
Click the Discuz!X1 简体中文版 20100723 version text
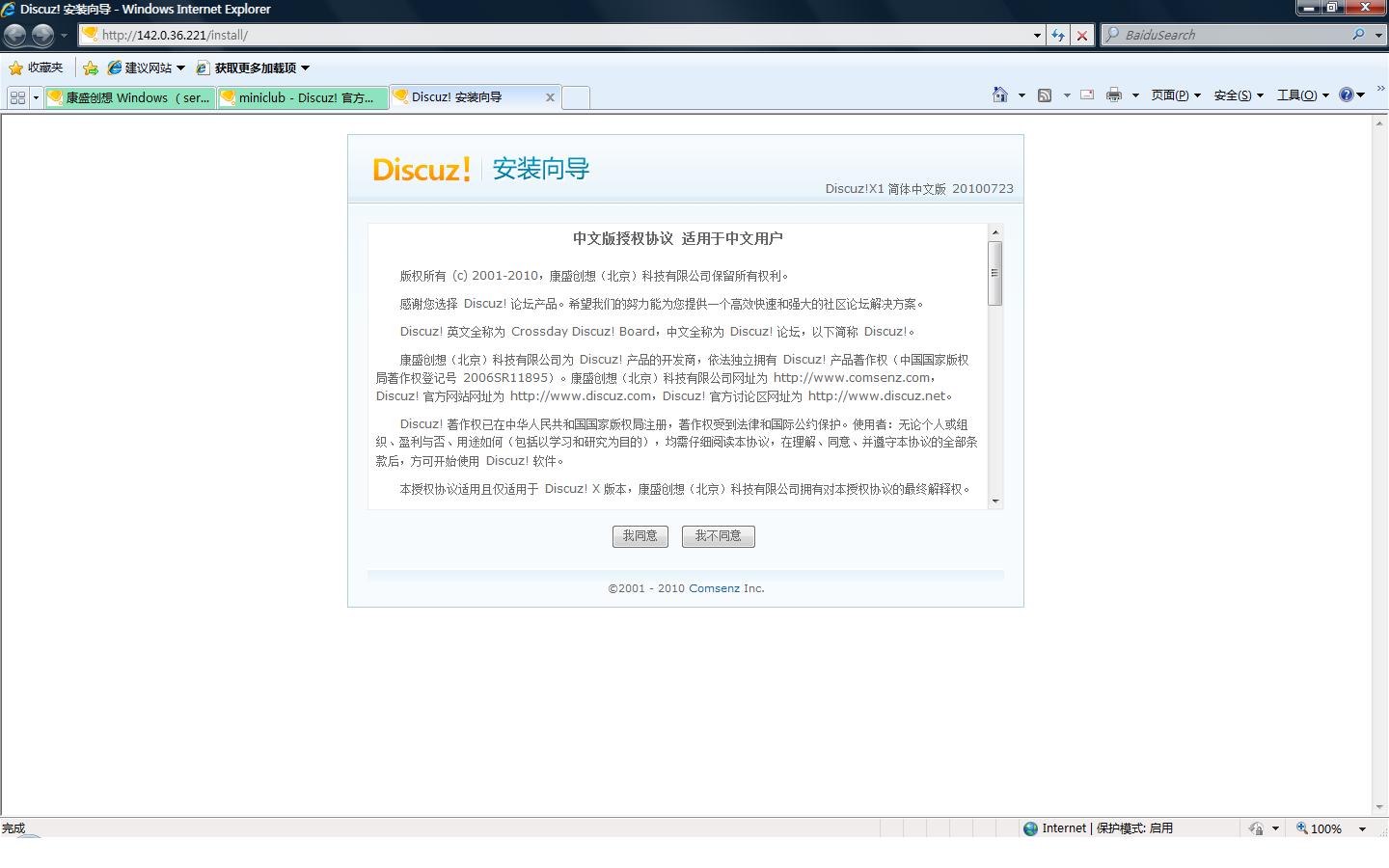pyautogui.click(x=919, y=189)
